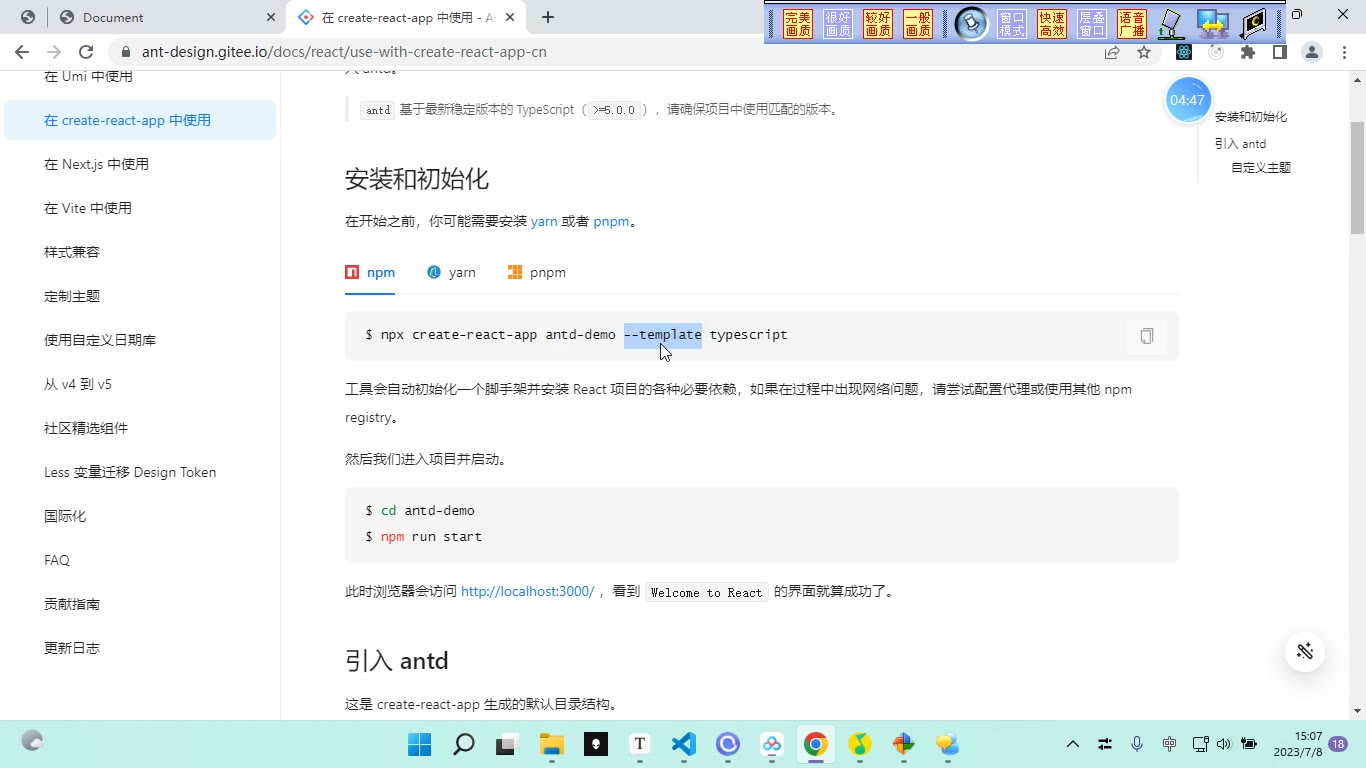Click 快速高效 mode button
This screenshot has width=1366, height=768.
coord(1052,24)
